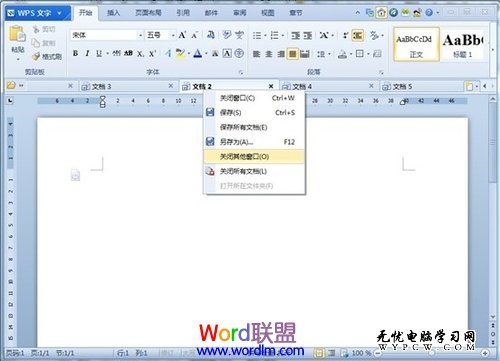Viewport: 500px width, 361px height.
Task: Open the WPS 文字 application menu
Action: pyautogui.click(x=37, y=13)
